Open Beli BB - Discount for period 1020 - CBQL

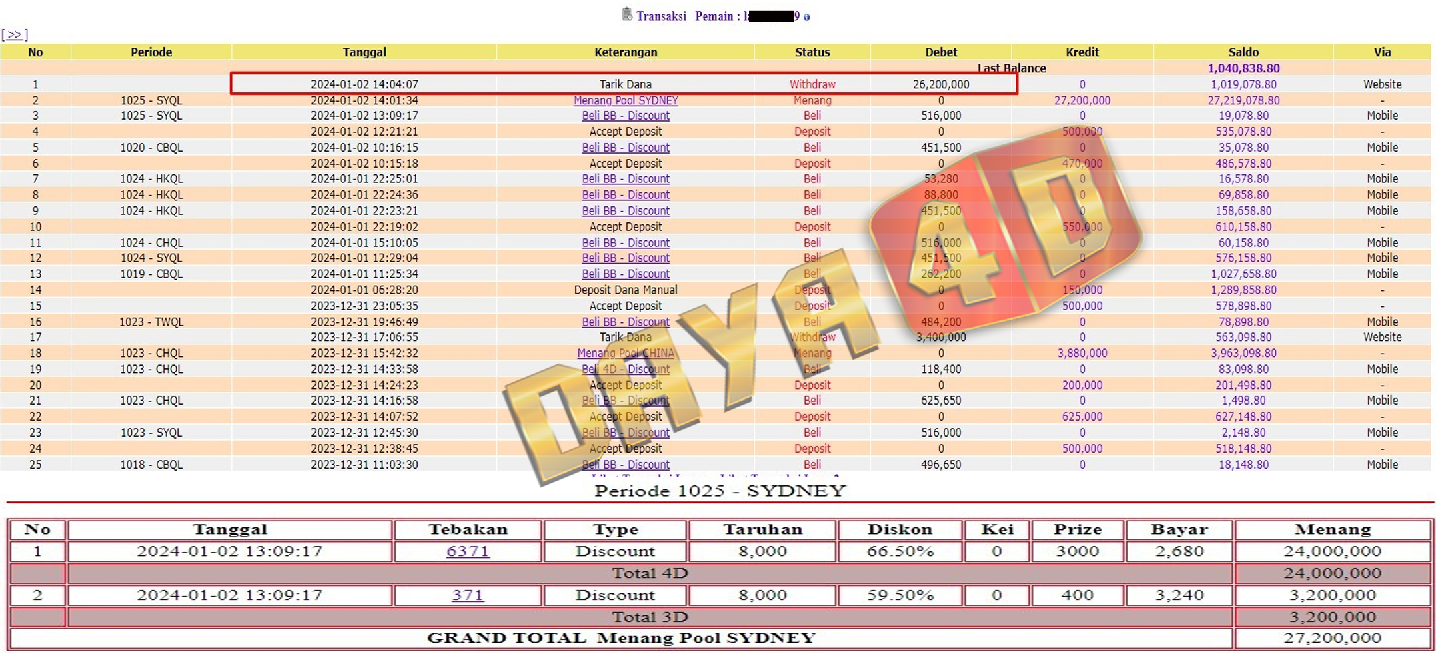[x=625, y=148]
